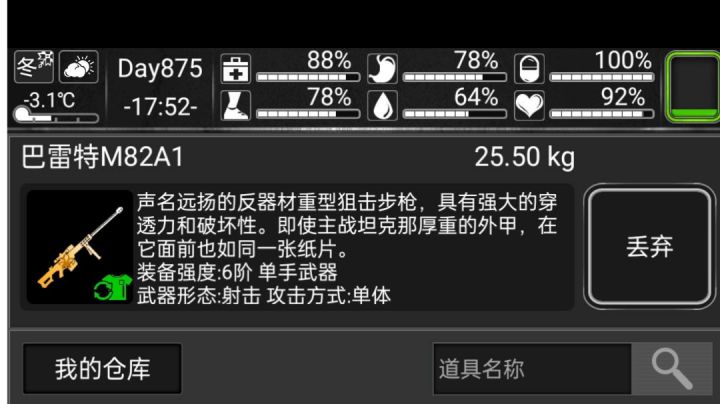Tap the 88% health progress bar
Viewport: 720px width, 404px height.
(x=308, y=77)
